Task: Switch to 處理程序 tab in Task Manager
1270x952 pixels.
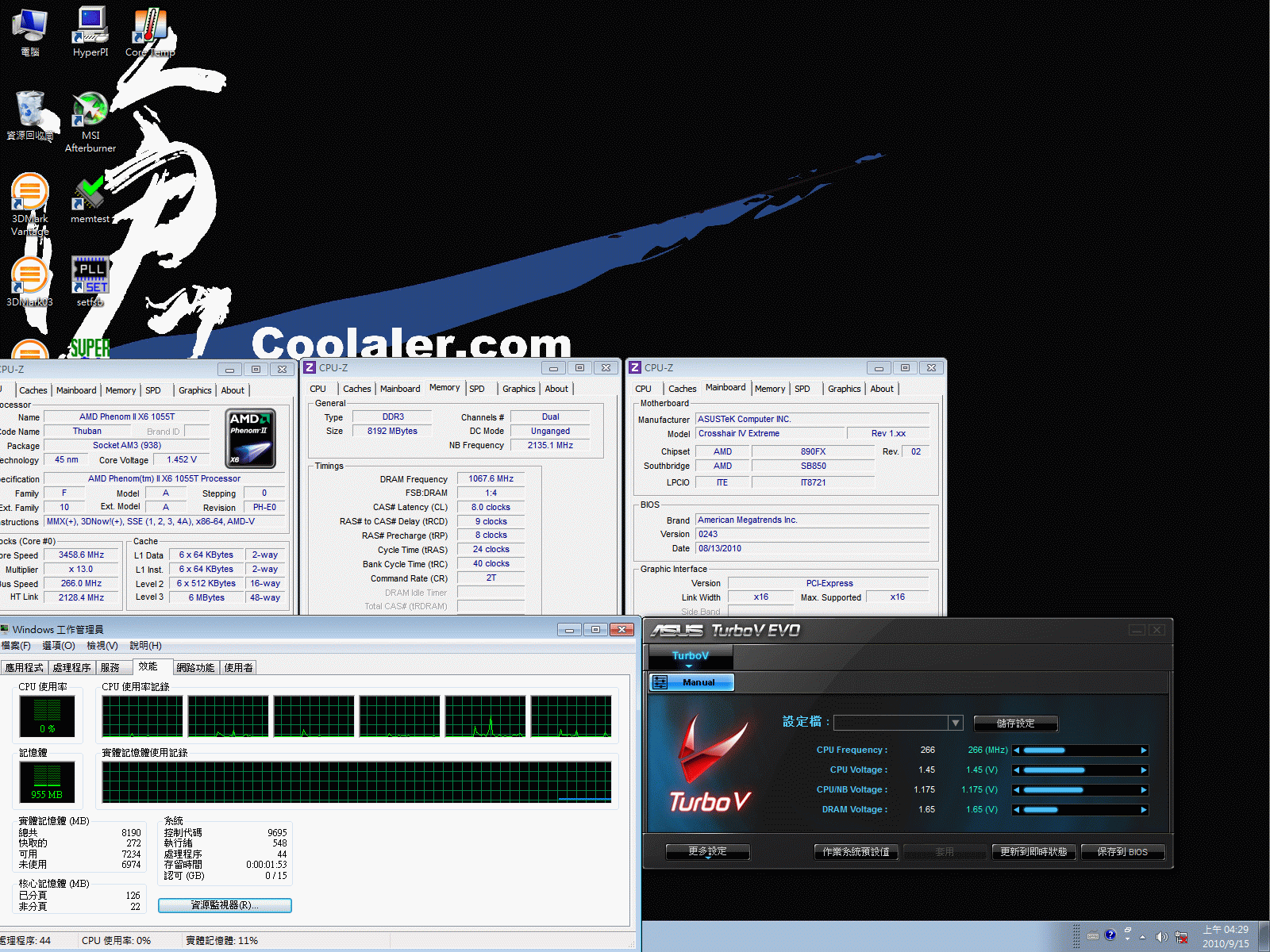Action: click(72, 668)
